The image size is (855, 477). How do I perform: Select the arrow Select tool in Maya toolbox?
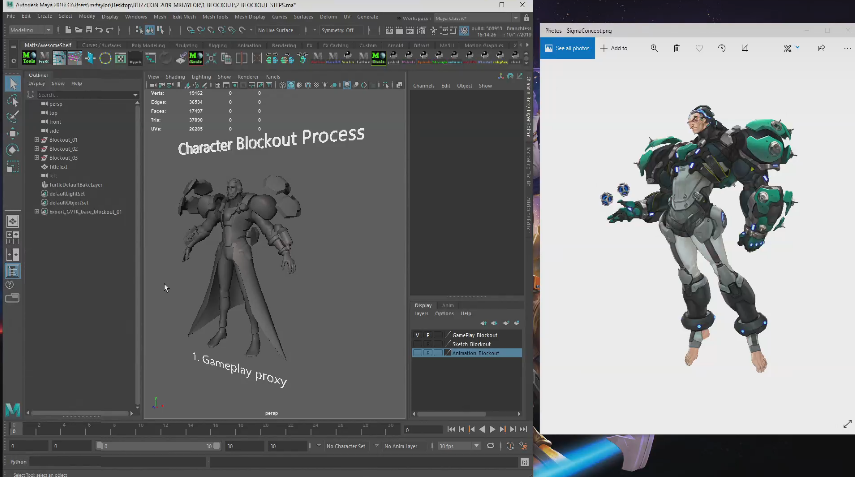[13, 84]
